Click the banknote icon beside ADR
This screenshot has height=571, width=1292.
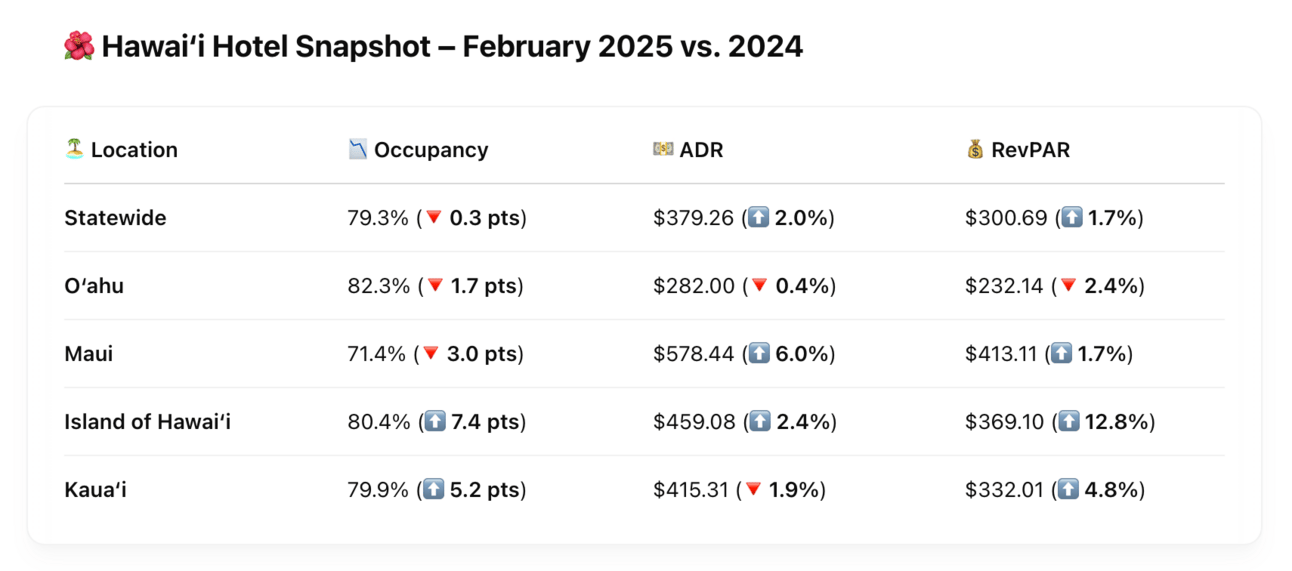663,150
